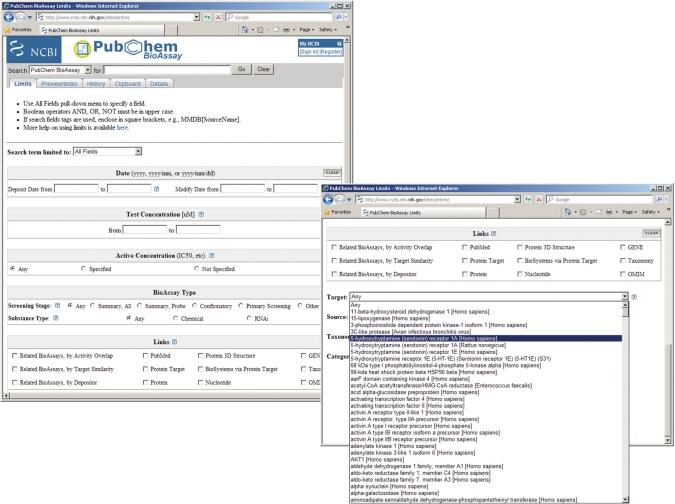This screenshot has width=675, height=504.
Task: Open address bar dropdown in left window
Action: pyautogui.click(x=196, y=18)
